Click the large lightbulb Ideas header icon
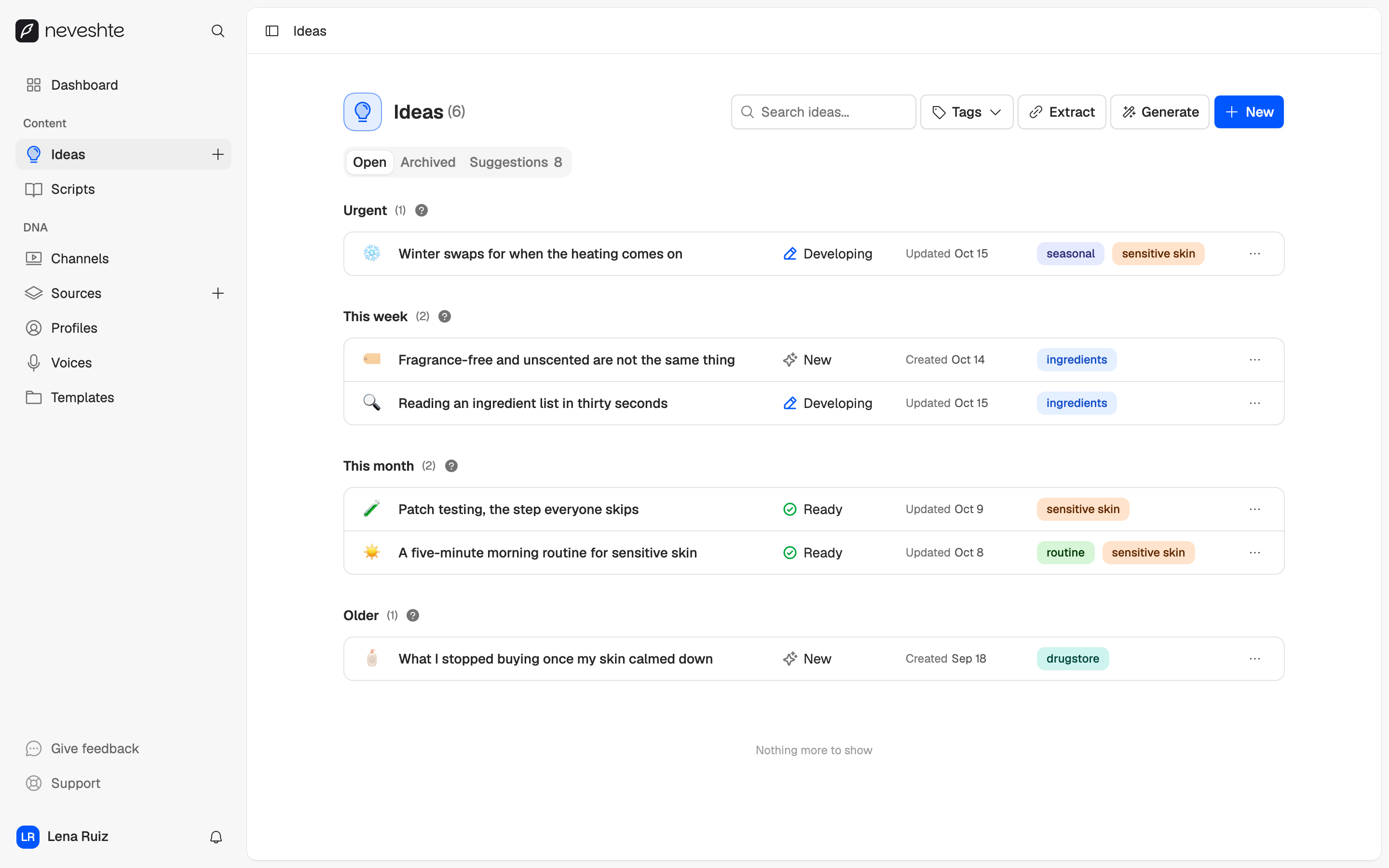 pyautogui.click(x=363, y=112)
